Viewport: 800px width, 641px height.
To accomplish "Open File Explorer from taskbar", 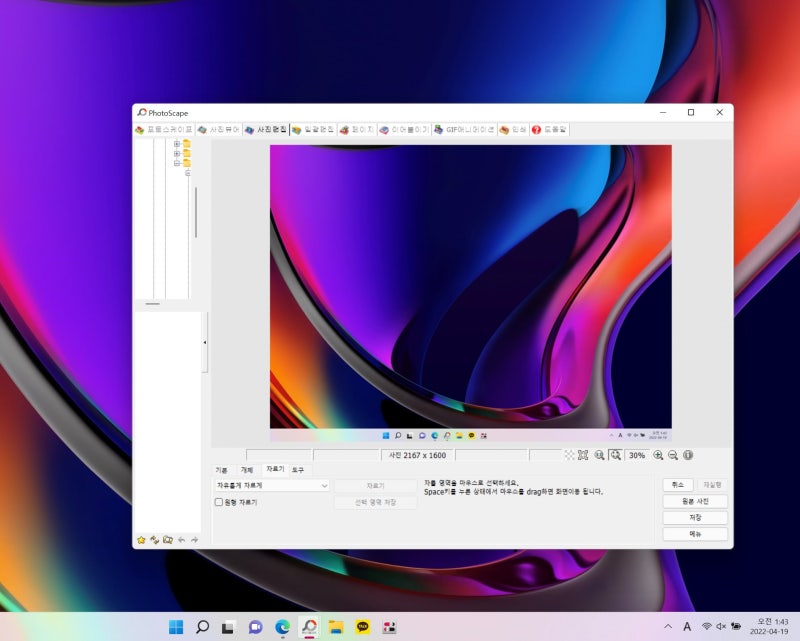I will pos(336,627).
